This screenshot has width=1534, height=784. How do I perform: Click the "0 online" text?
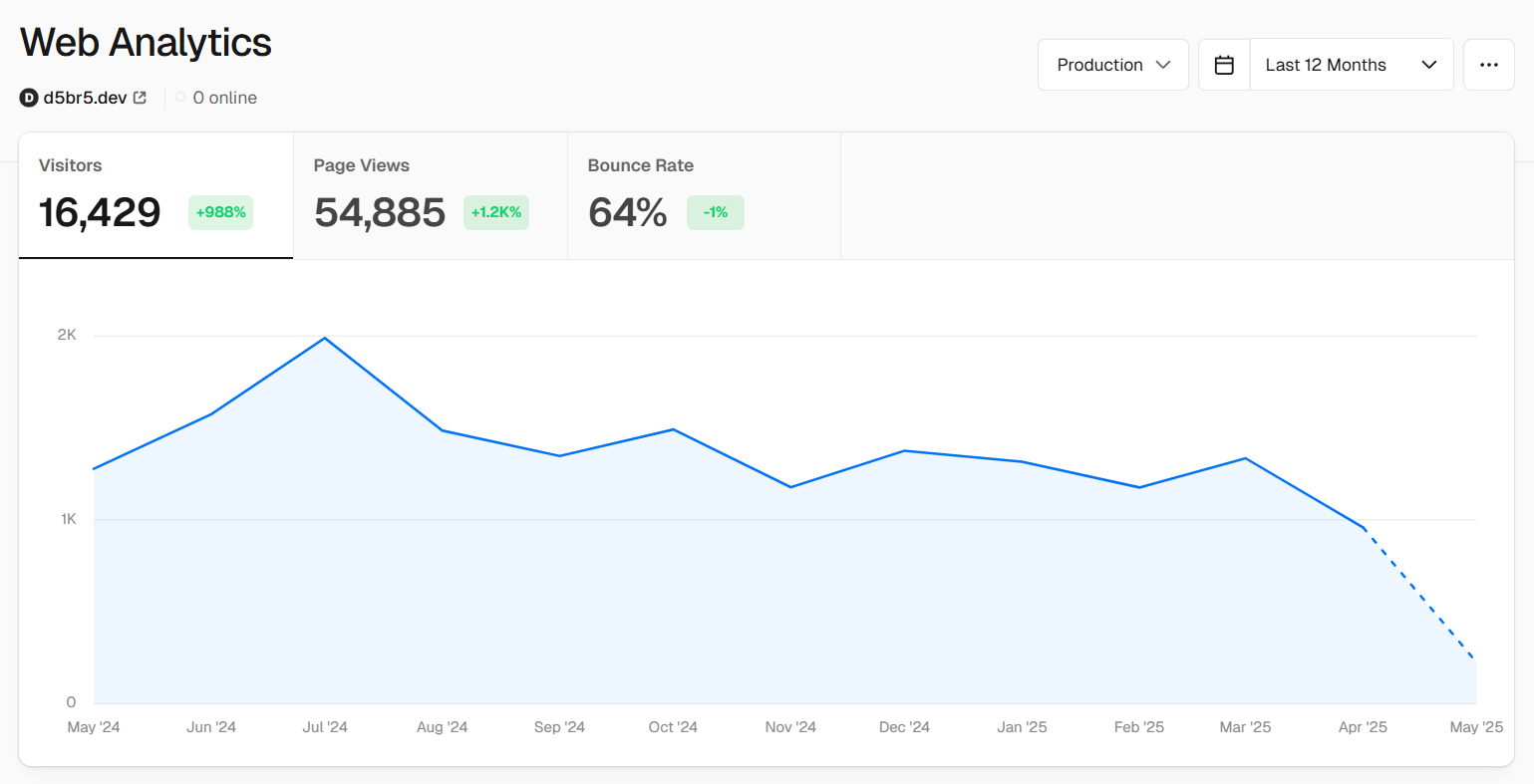pos(225,98)
